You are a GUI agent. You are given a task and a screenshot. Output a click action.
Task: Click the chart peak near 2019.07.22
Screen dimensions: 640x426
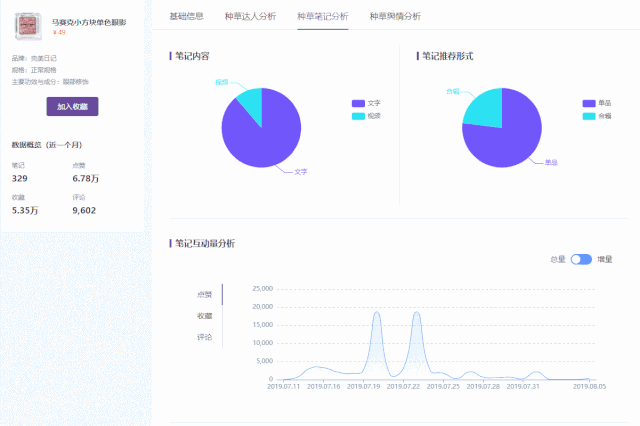[417, 313]
